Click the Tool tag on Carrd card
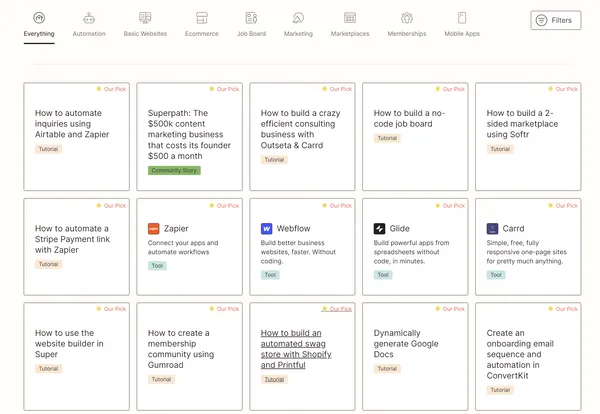The height and width of the screenshot is (414, 600). (496, 275)
